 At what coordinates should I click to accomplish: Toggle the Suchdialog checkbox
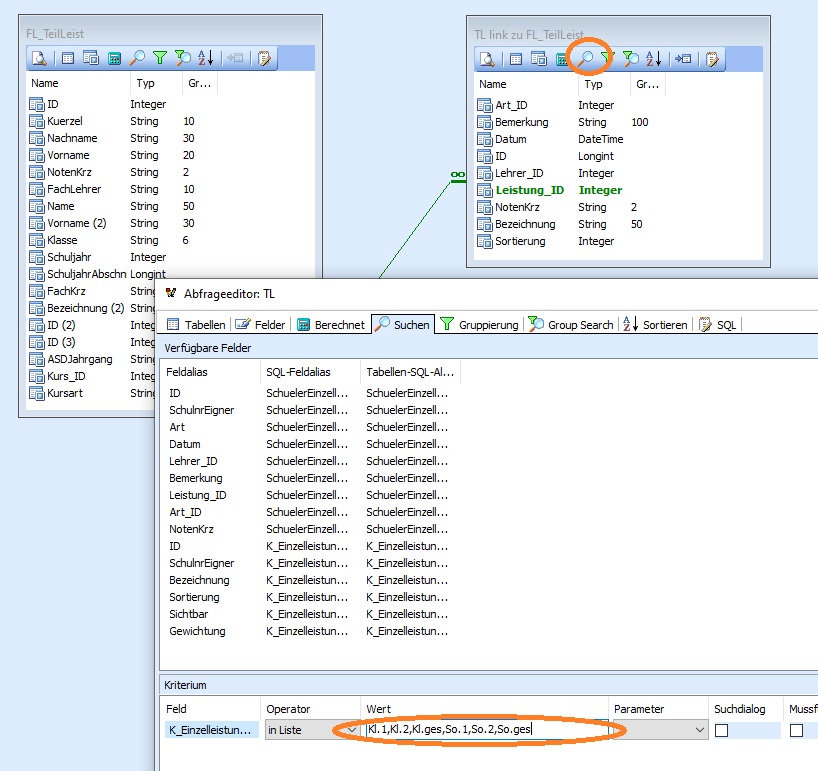(x=721, y=731)
